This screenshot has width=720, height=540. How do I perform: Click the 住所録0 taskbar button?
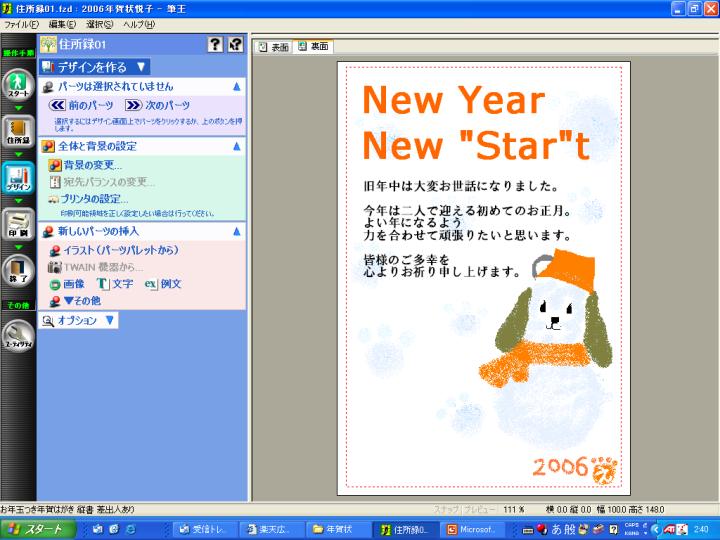click(405, 529)
